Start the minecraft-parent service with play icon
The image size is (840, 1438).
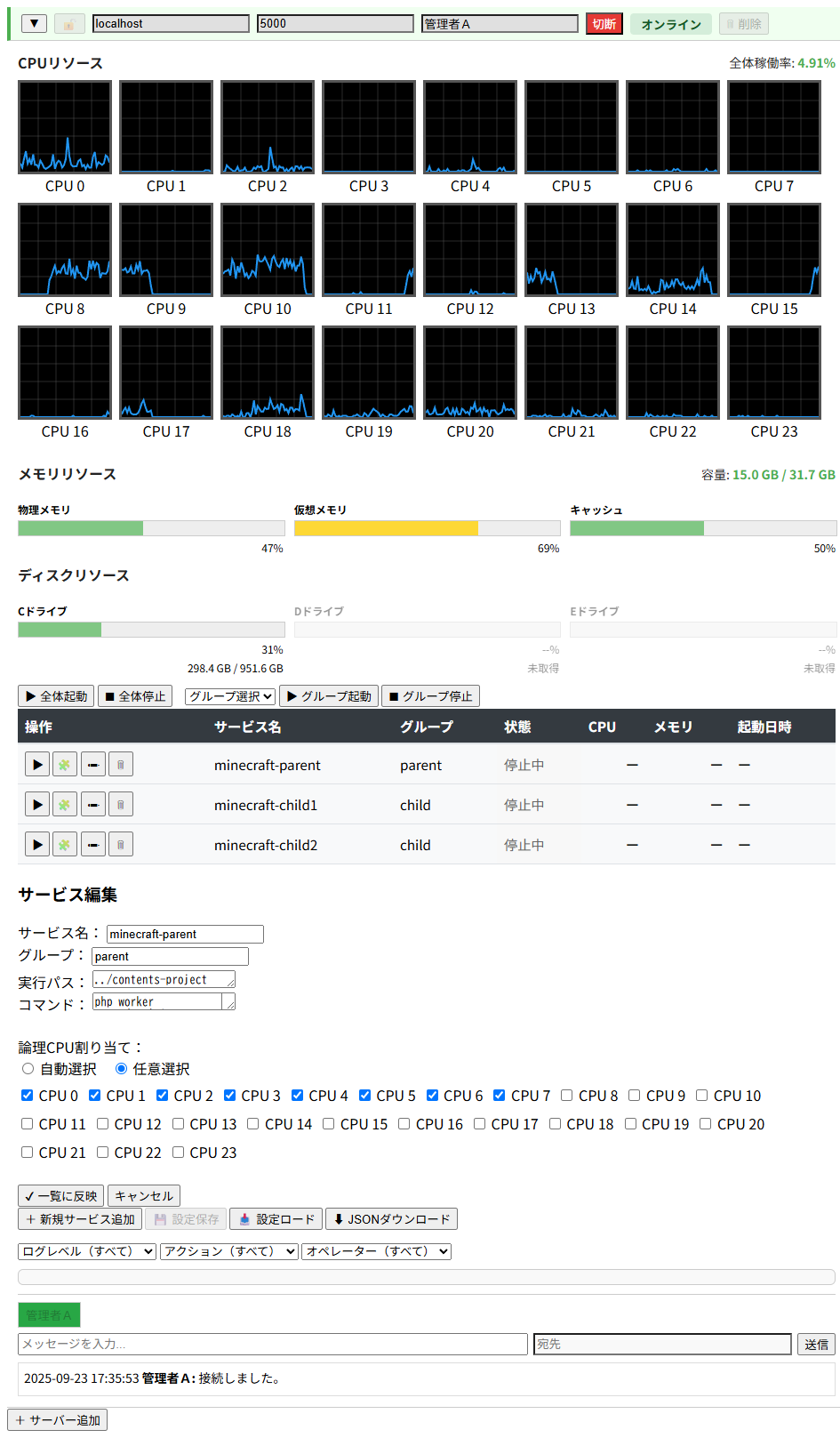coord(36,764)
